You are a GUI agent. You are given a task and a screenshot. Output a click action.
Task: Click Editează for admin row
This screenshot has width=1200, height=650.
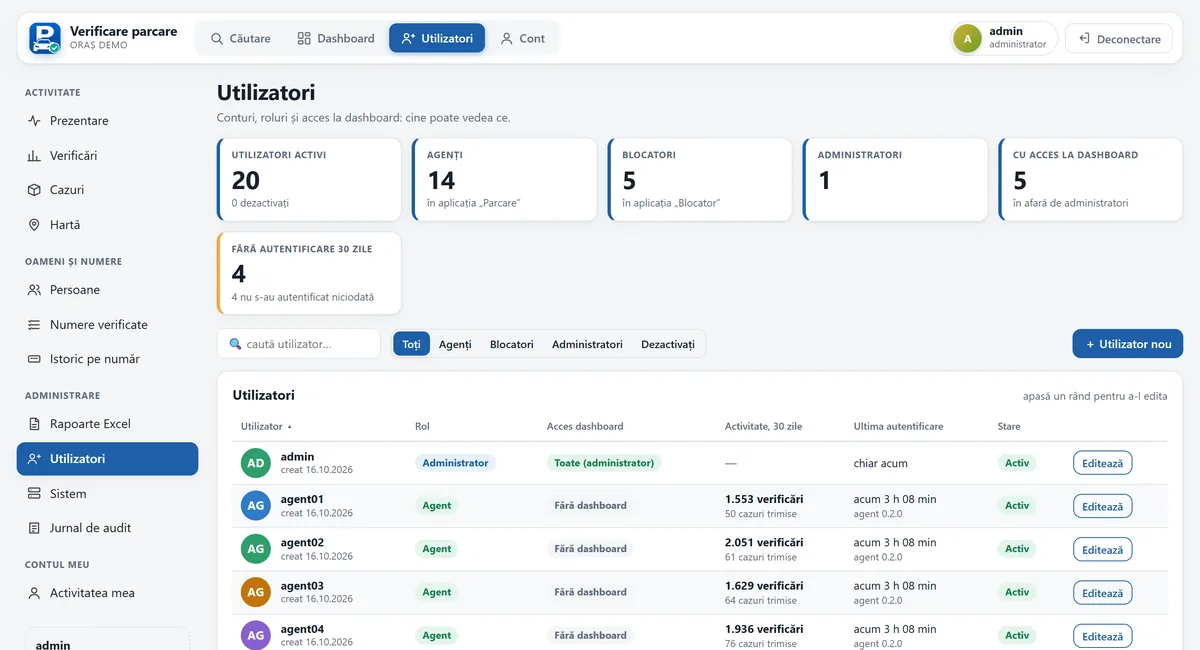(x=1103, y=463)
